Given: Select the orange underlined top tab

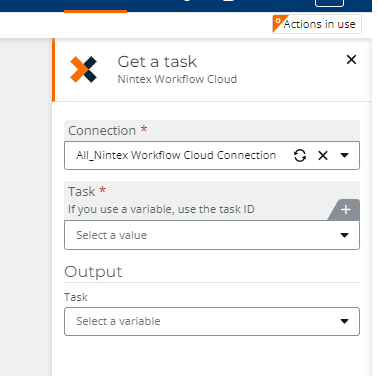Looking at the screenshot, I should point(95,6).
